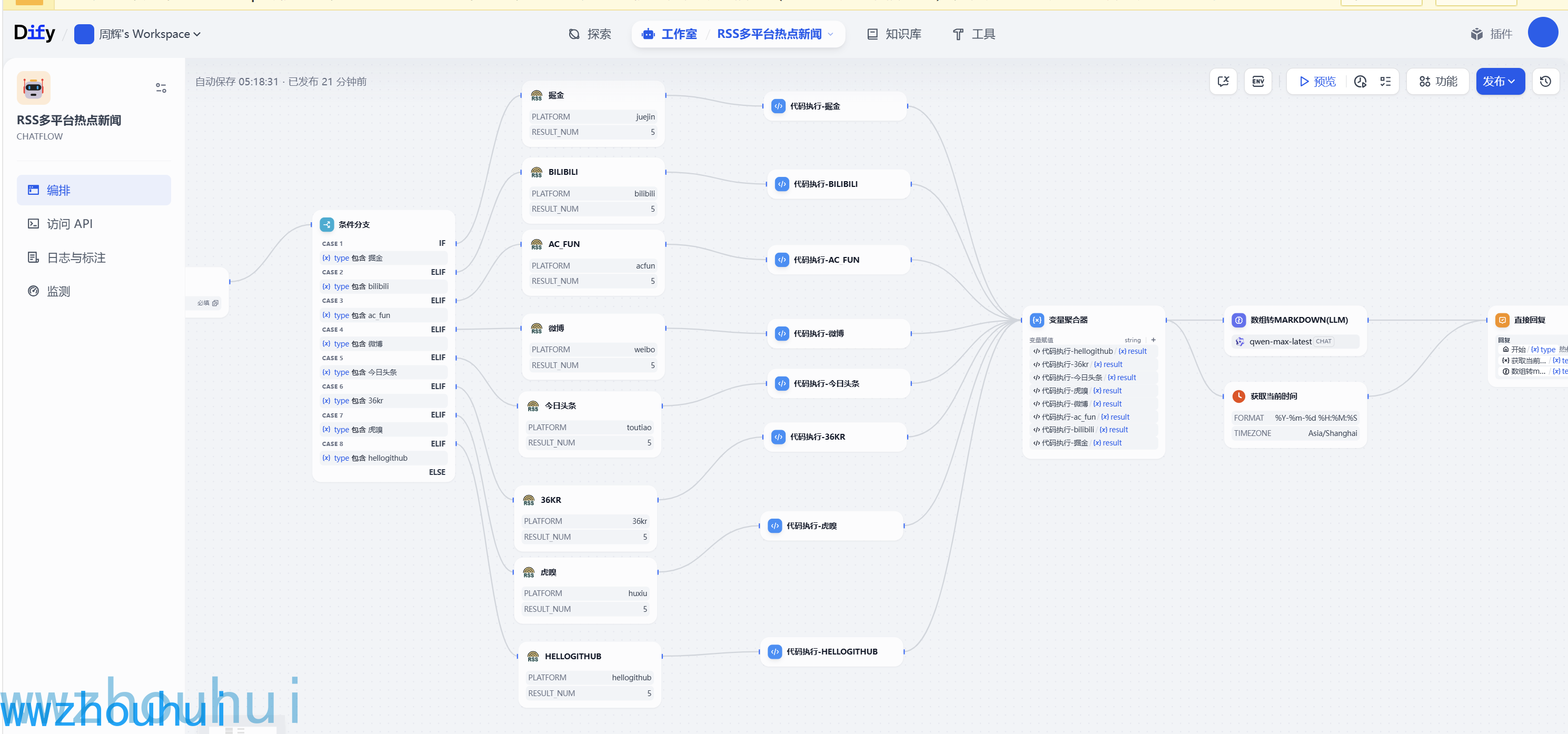Image resolution: width=1568 pixels, height=734 pixels.
Task: Go to the 探索 (Explore) tab
Action: click(589, 34)
